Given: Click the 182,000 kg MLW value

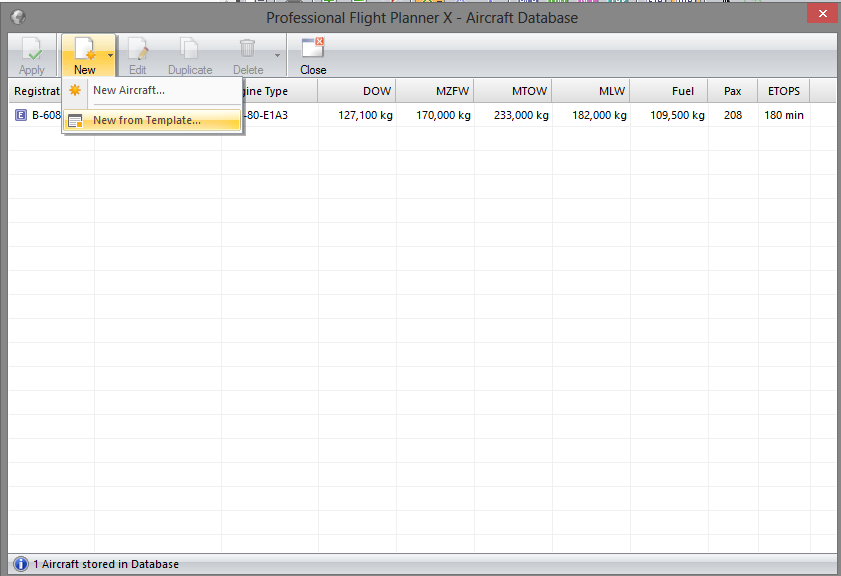Looking at the screenshot, I should [x=600, y=115].
